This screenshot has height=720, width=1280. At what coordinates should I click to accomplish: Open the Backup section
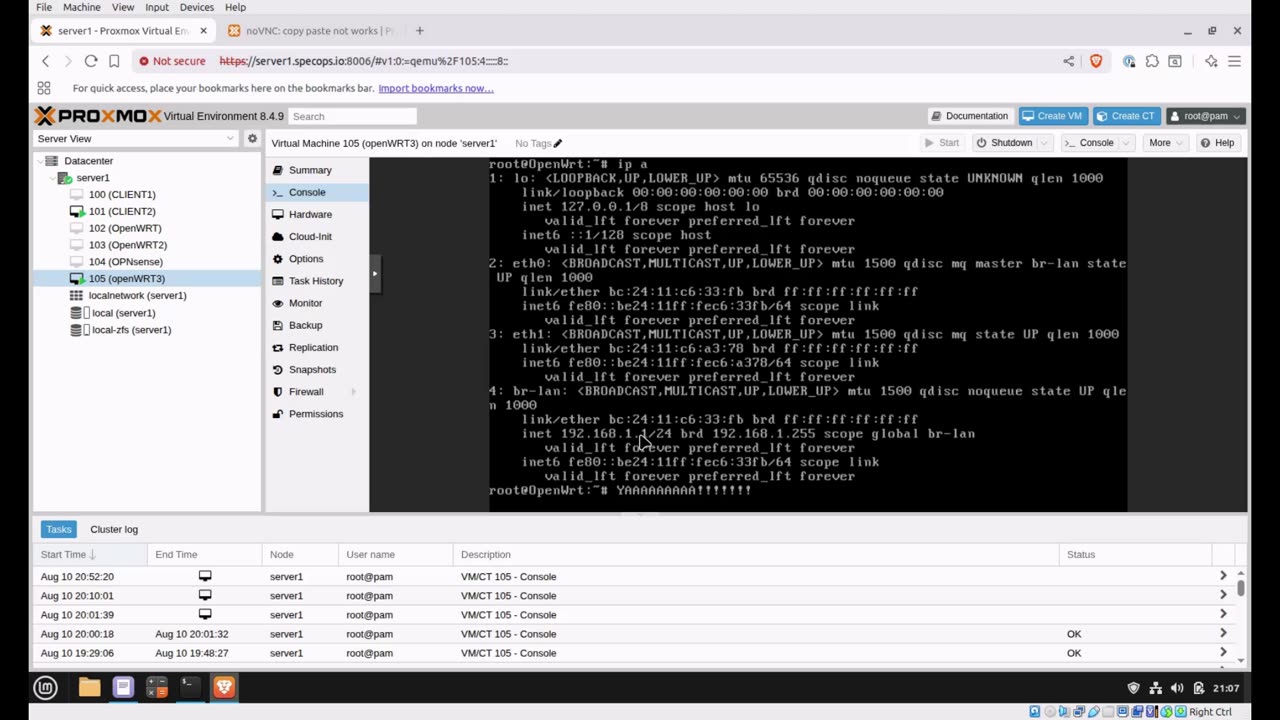pyautogui.click(x=305, y=325)
